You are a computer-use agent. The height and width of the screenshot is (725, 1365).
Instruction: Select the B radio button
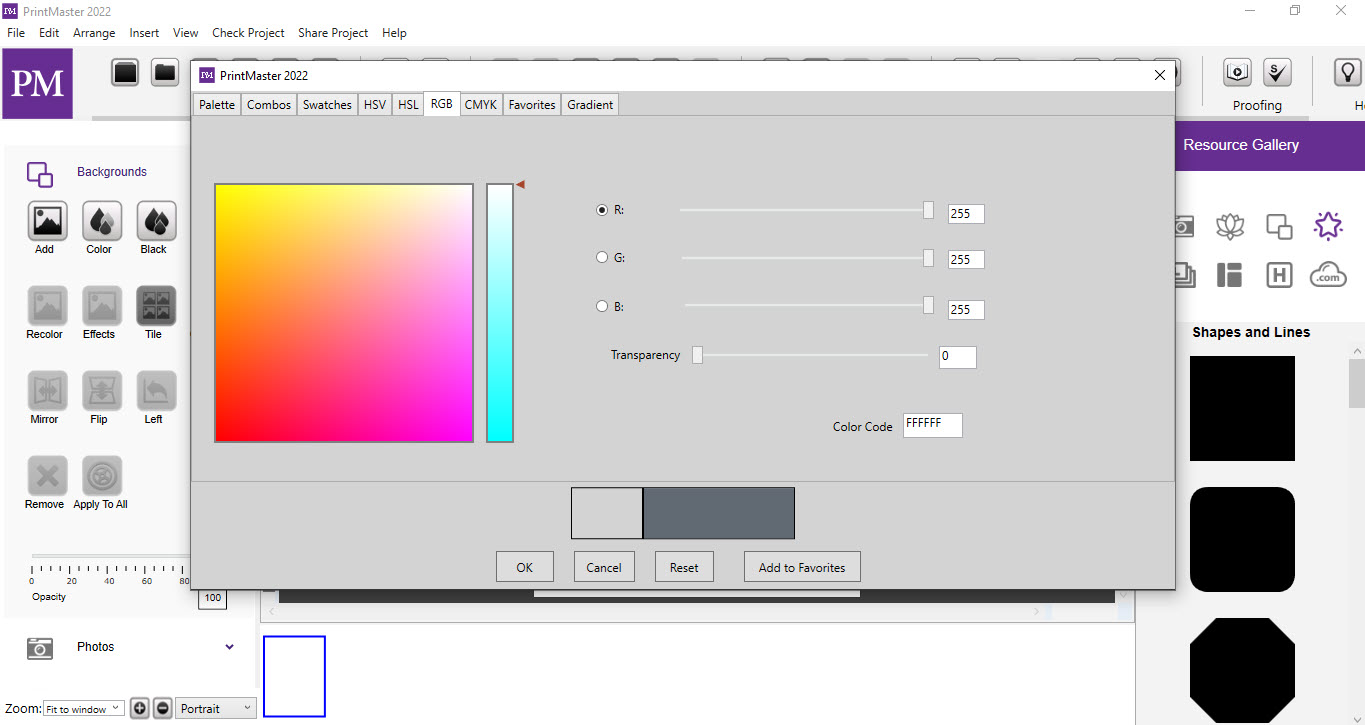pos(602,306)
